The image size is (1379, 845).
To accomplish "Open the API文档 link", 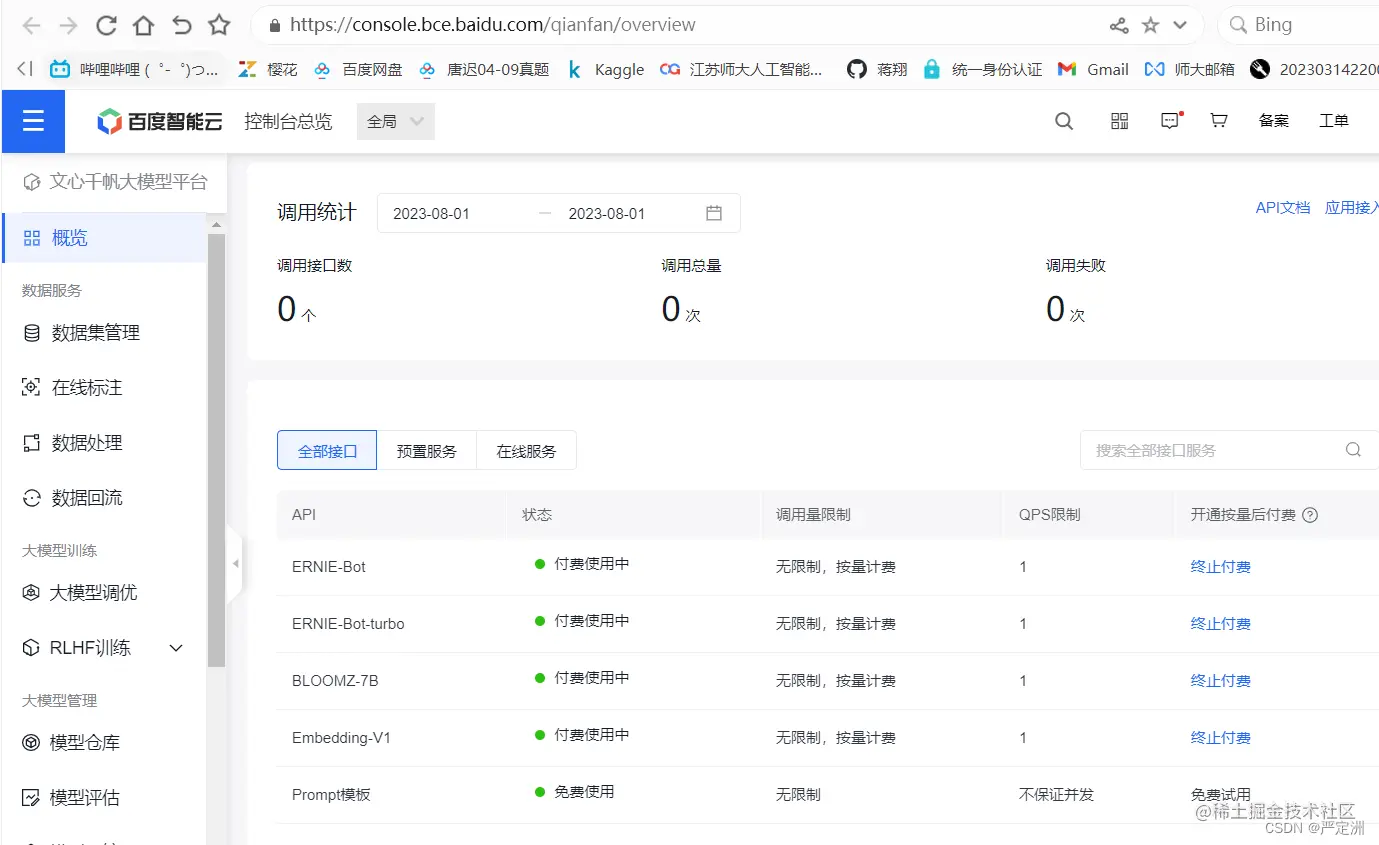I will coord(1283,207).
